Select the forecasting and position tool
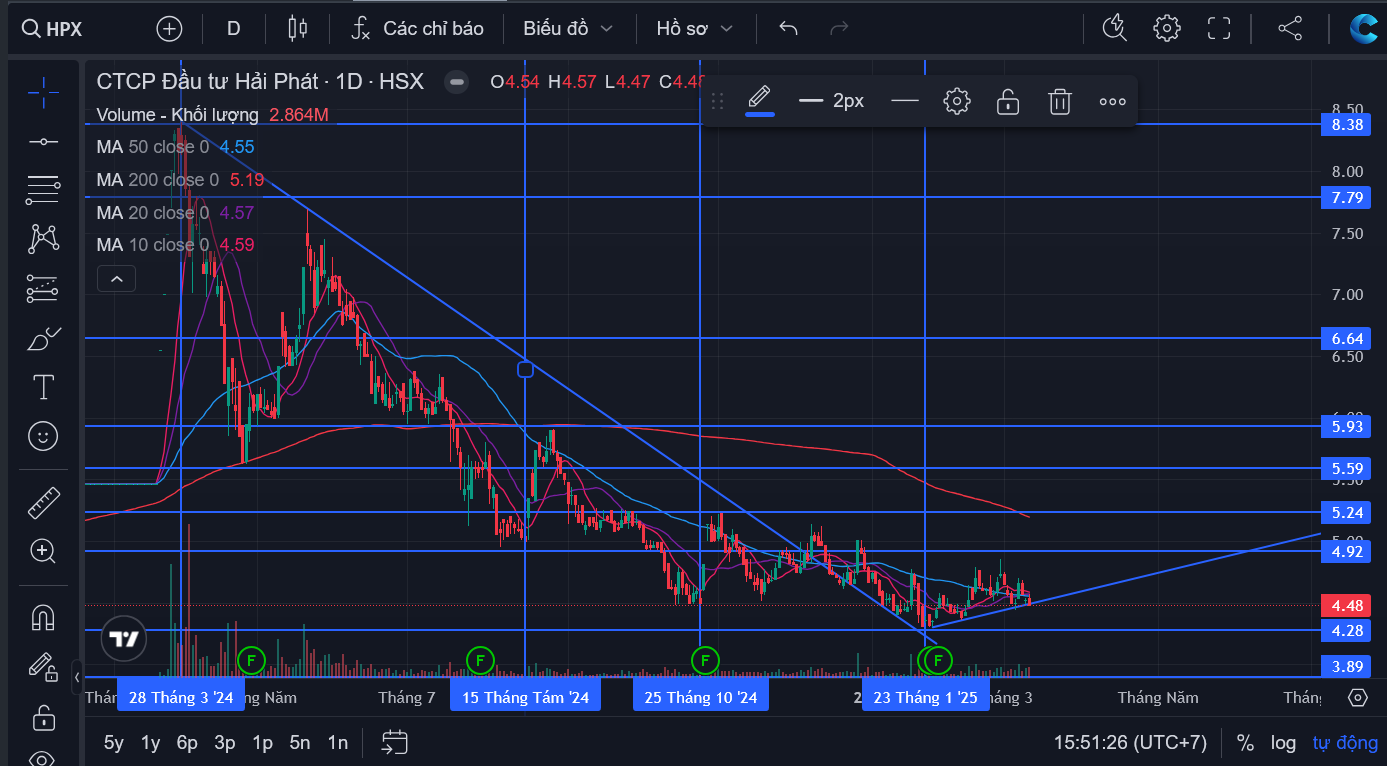The image size is (1387, 766). [x=43, y=288]
